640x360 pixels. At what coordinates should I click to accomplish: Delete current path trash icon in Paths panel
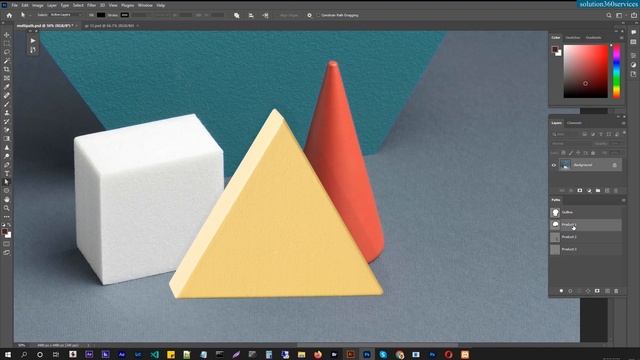[x=616, y=291]
